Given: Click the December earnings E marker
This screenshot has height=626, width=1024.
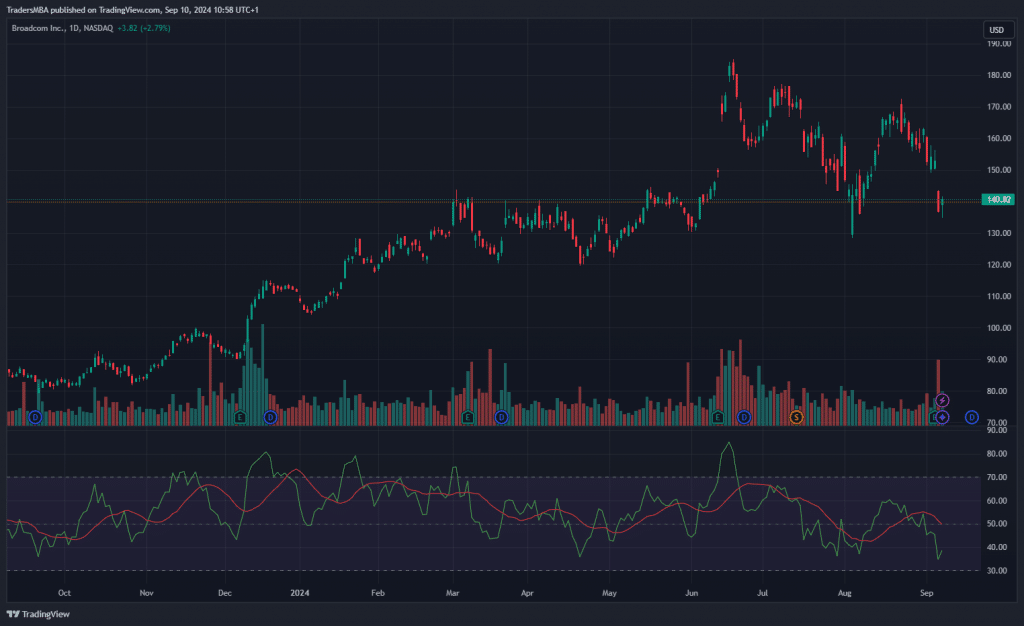Looking at the screenshot, I should click(x=240, y=416).
